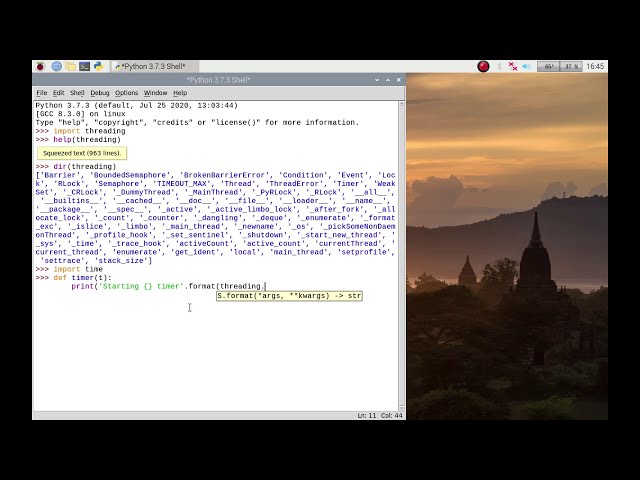This screenshot has height=480, width=640.
Task: Expand the Squeezed text (963 lines) label
Action: [82, 153]
